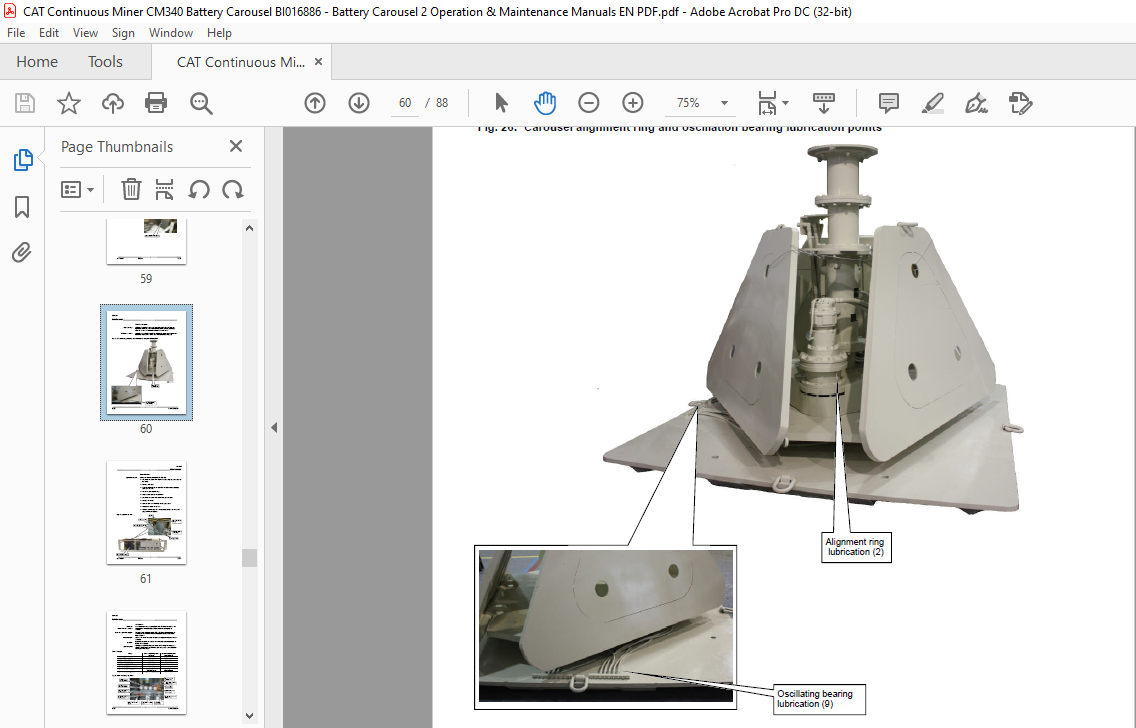
Task: Go to next page arrow
Action: click(359, 103)
